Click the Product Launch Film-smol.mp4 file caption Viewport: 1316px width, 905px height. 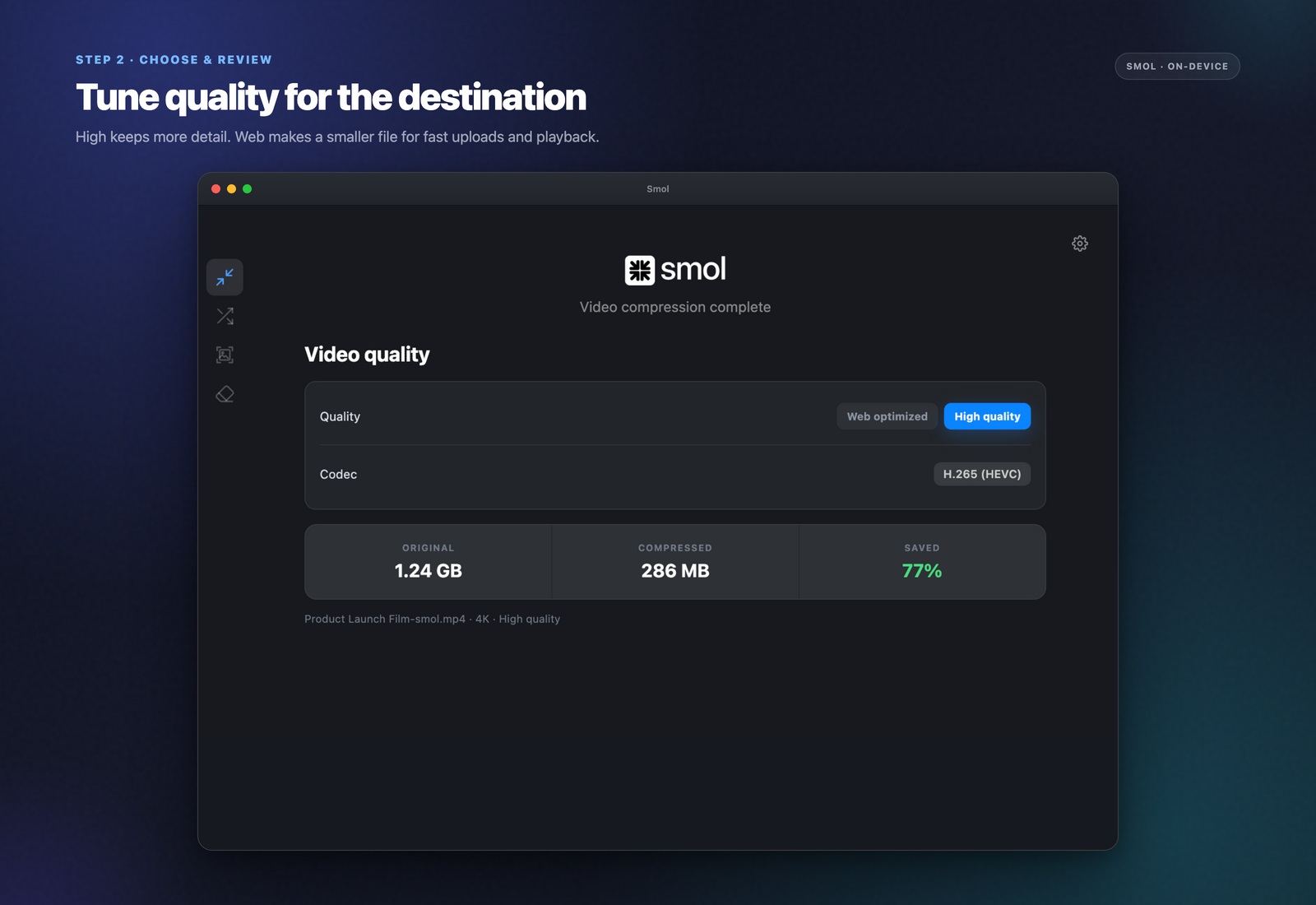point(432,619)
